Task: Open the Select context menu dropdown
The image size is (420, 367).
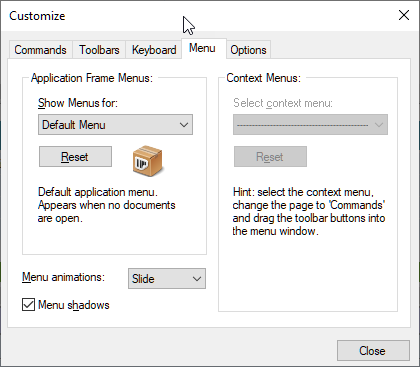Action: [310, 125]
